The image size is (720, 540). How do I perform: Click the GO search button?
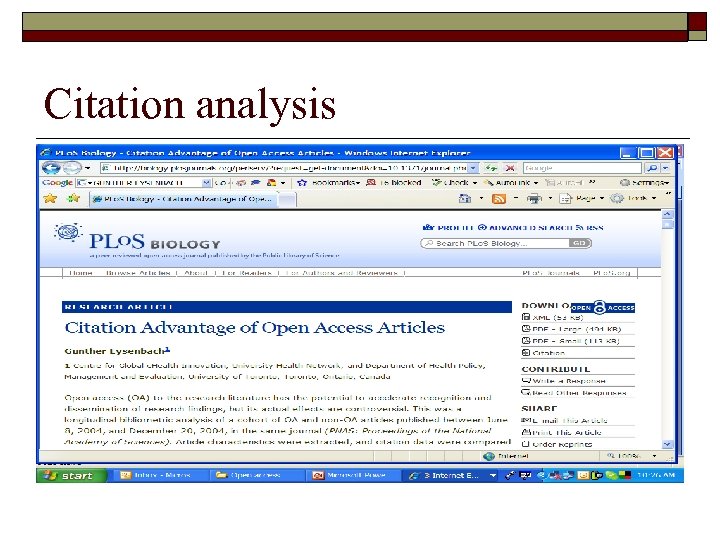579,243
